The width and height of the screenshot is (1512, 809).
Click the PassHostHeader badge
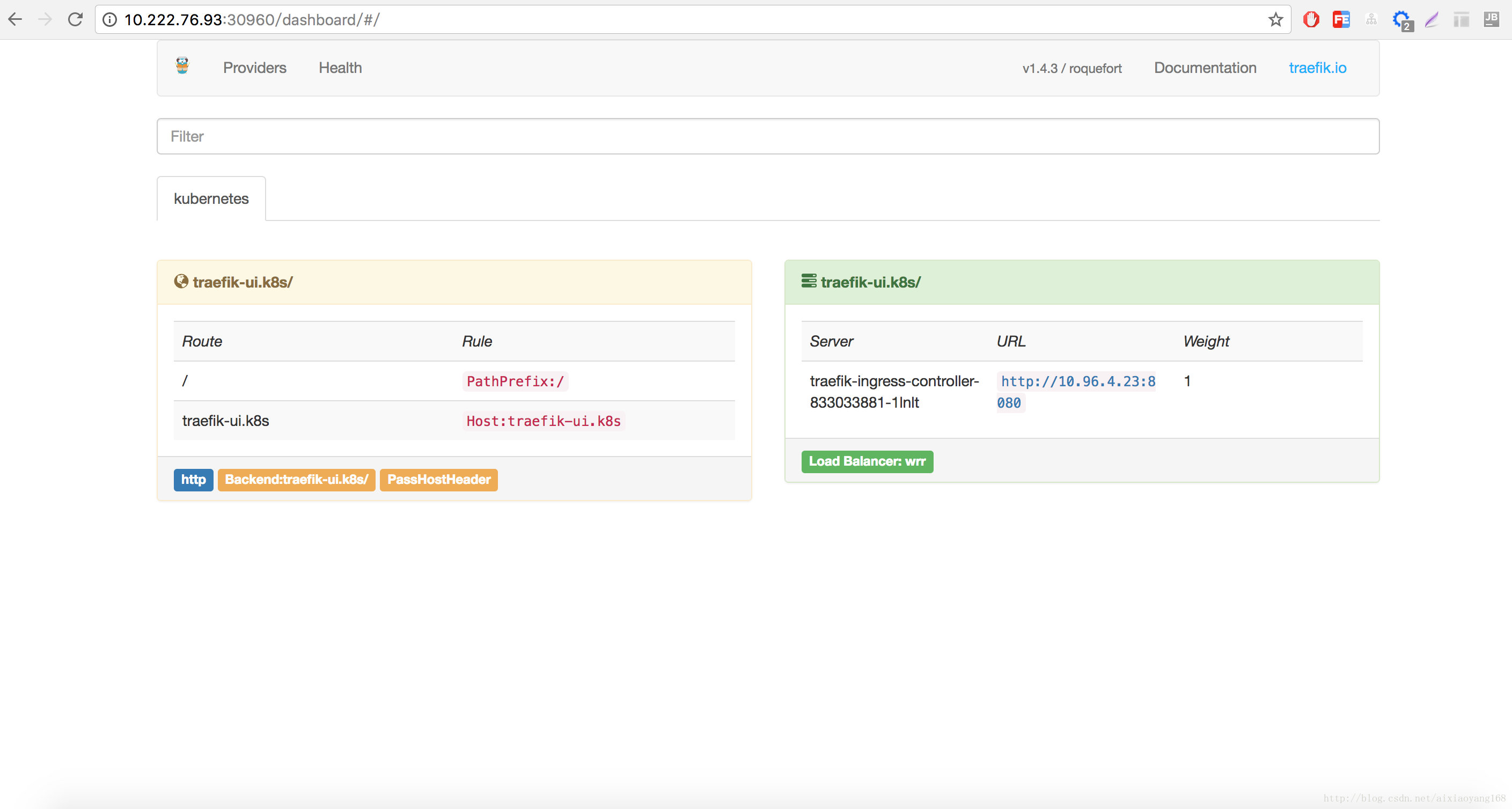click(x=438, y=480)
